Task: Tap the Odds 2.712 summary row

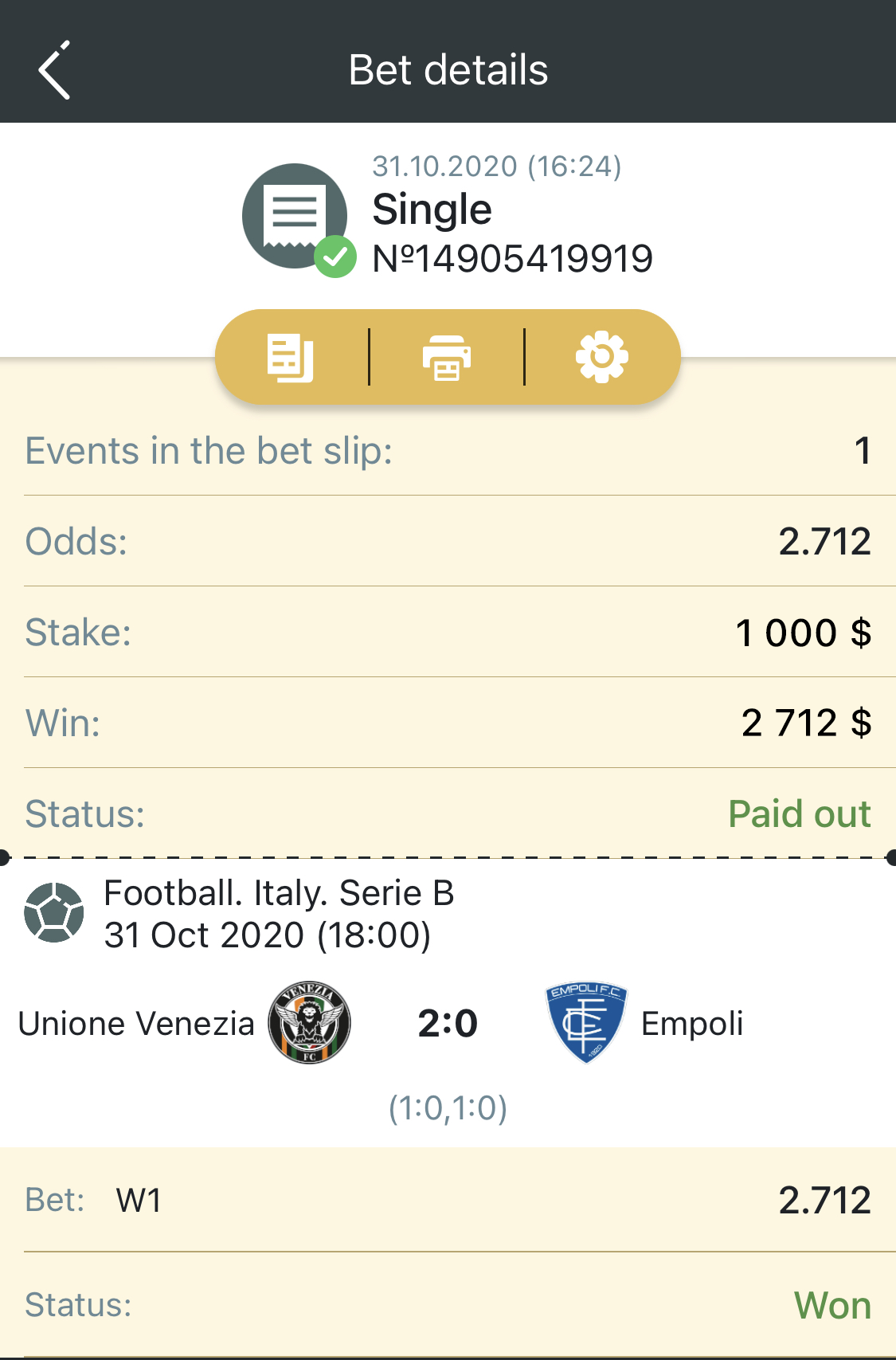Action: point(448,542)
